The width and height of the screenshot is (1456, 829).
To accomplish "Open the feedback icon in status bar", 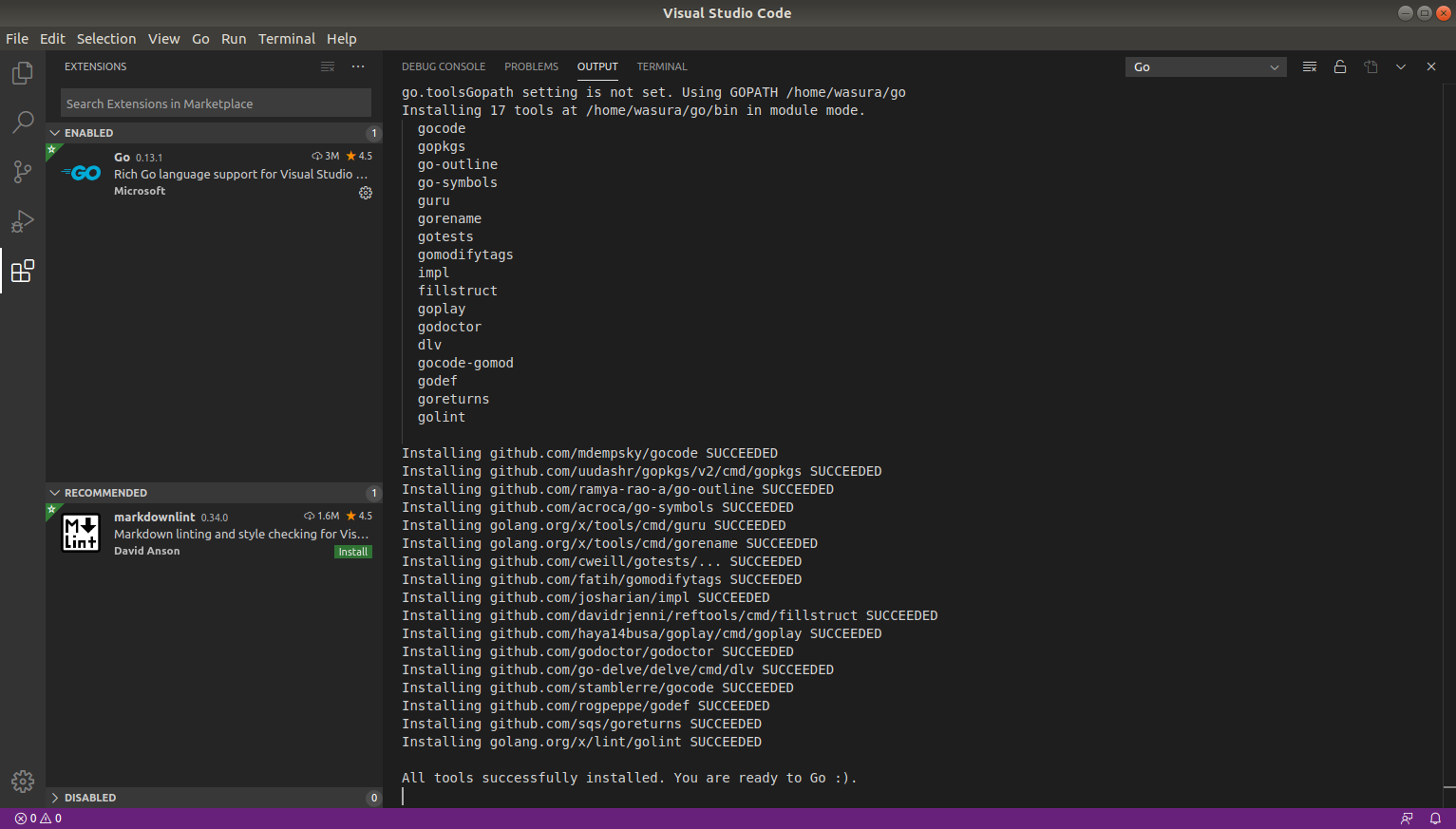I will 1407,819.
